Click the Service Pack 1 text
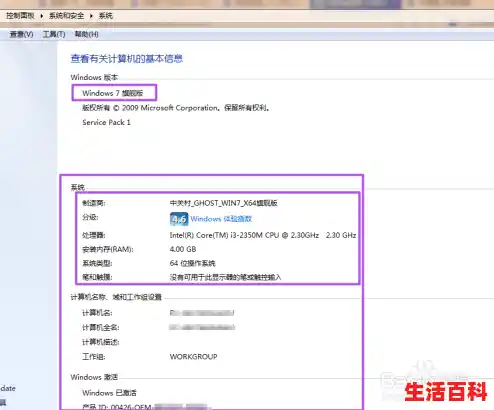The width and height of the screenshot is (494, 410). (x=106, y=122)
